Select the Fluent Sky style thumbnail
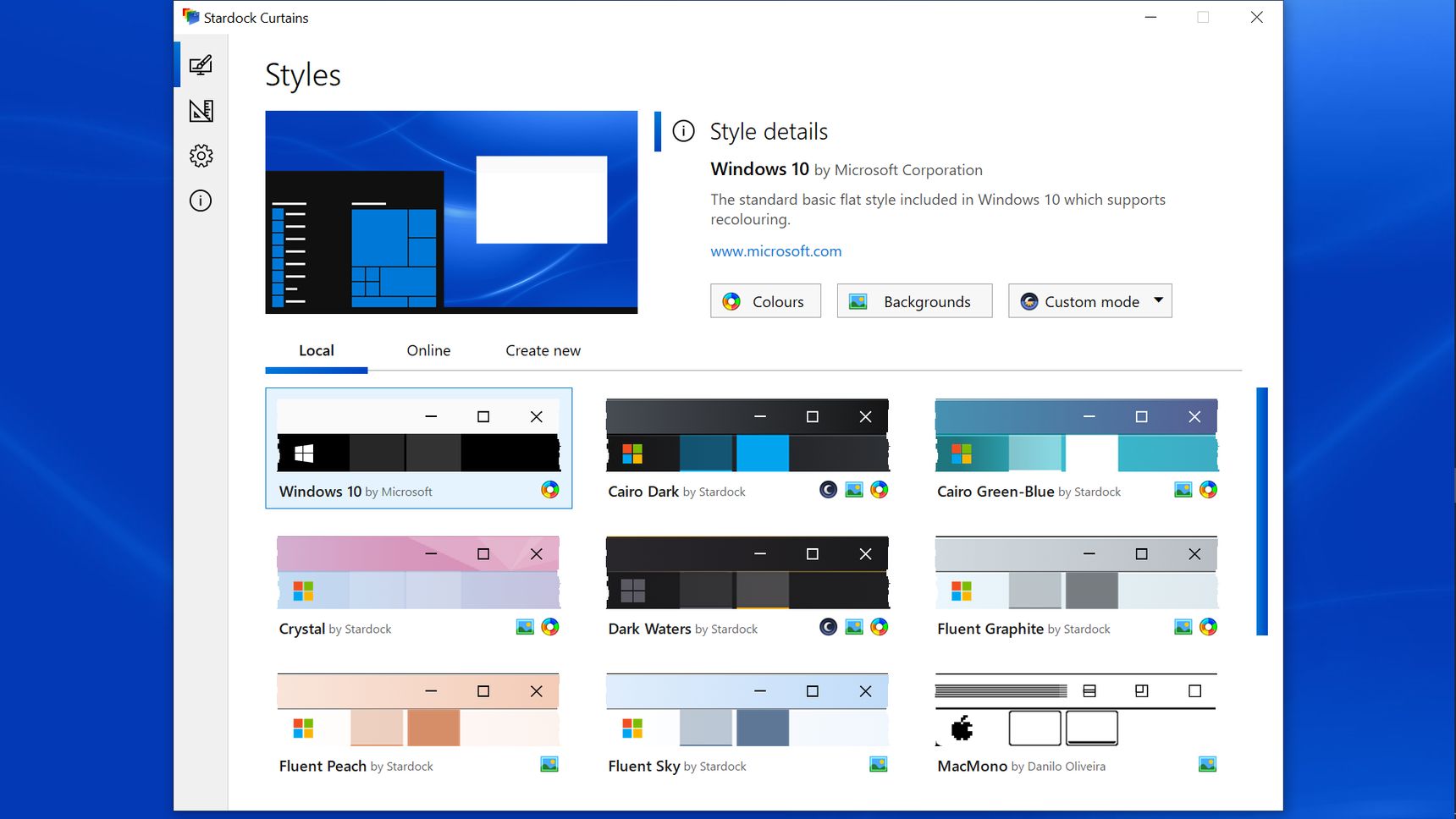Viewport: 1456px width, 819px height. point(747,710)
